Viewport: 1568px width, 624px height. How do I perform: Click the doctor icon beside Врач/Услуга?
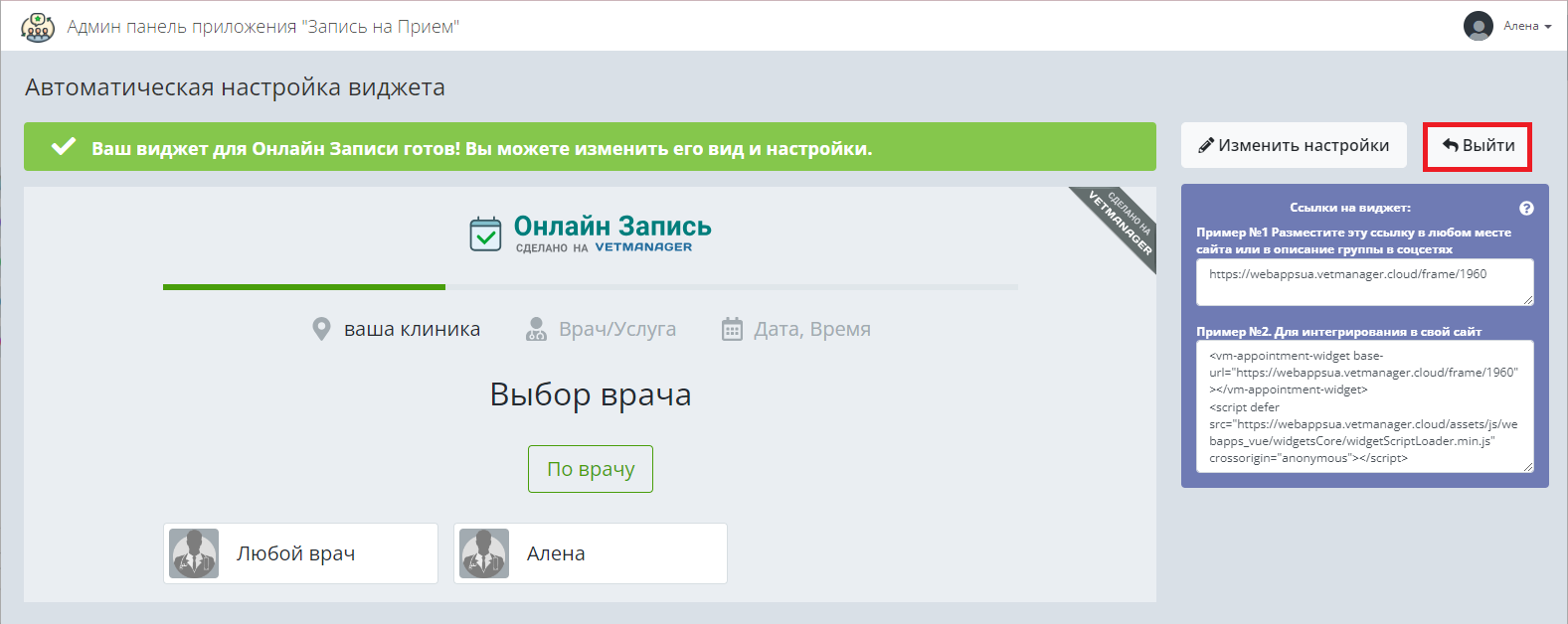(x=536, y=329)
